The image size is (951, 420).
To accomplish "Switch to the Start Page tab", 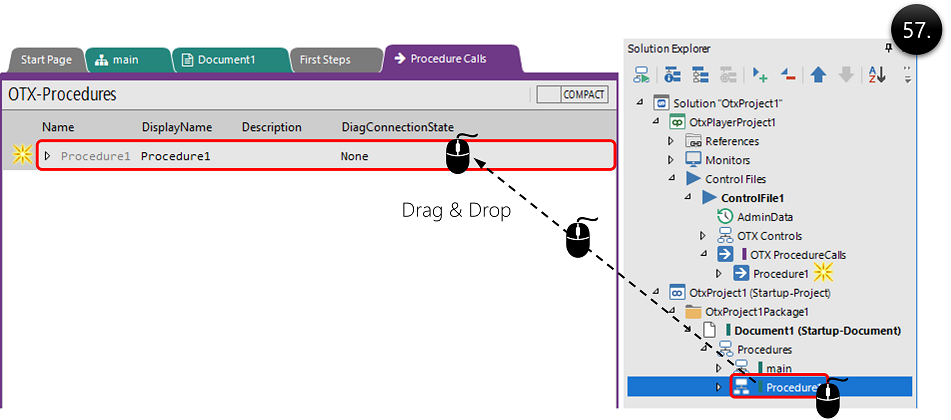I will point(45,60).
